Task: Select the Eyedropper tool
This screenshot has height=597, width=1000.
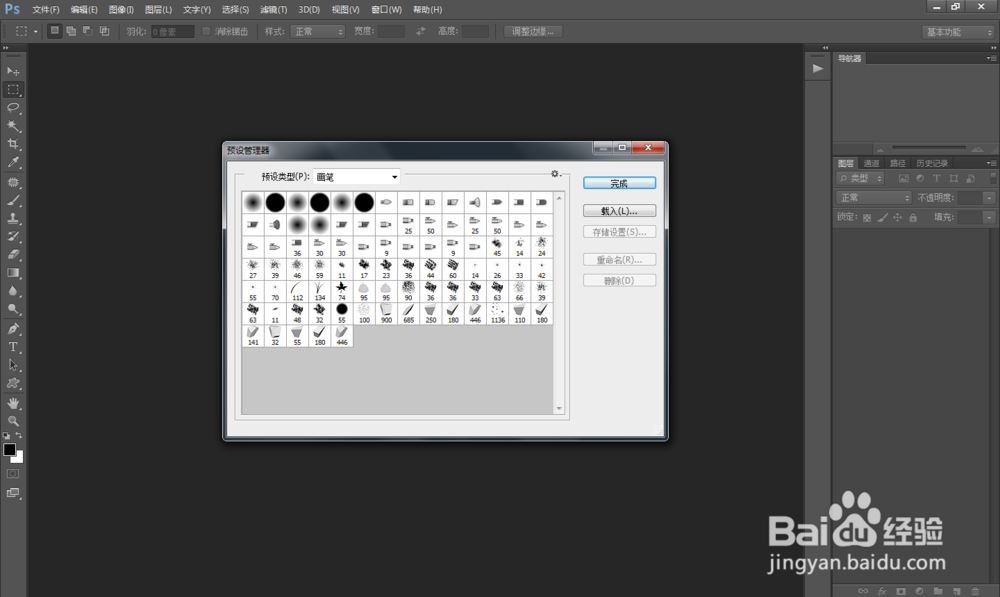Action: (13, 163)
